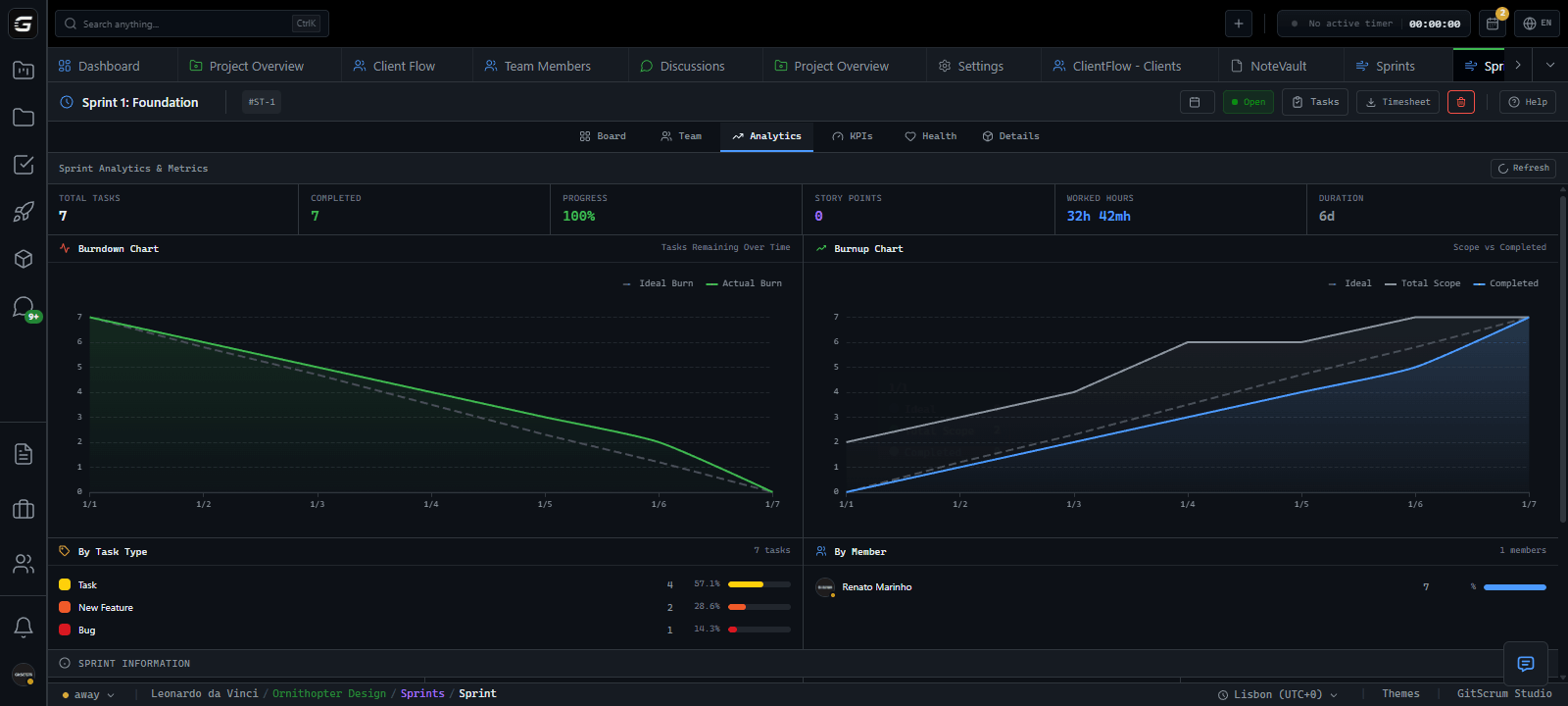Click the yellow Task type color swatch
The width and height of the screenshot is (1568, 706).
65,584
